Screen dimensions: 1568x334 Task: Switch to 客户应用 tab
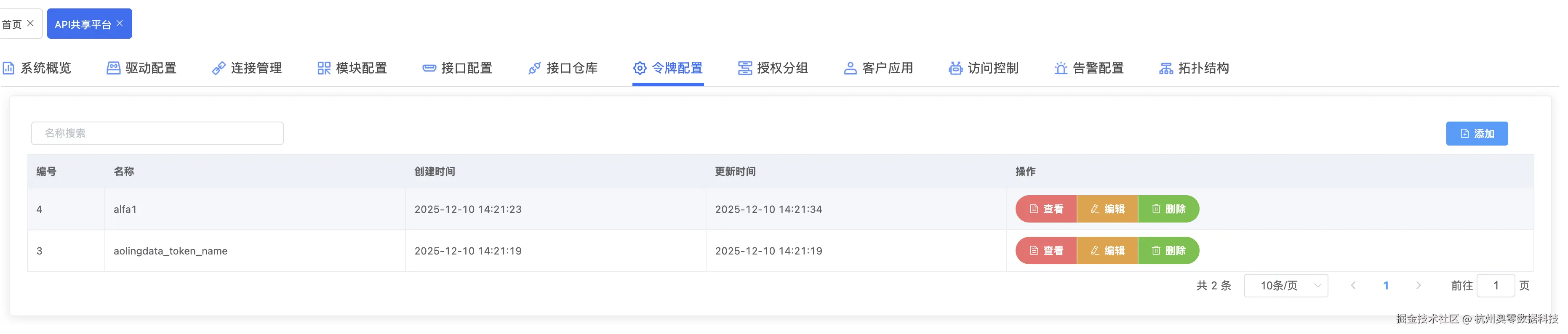click(878, 68)
